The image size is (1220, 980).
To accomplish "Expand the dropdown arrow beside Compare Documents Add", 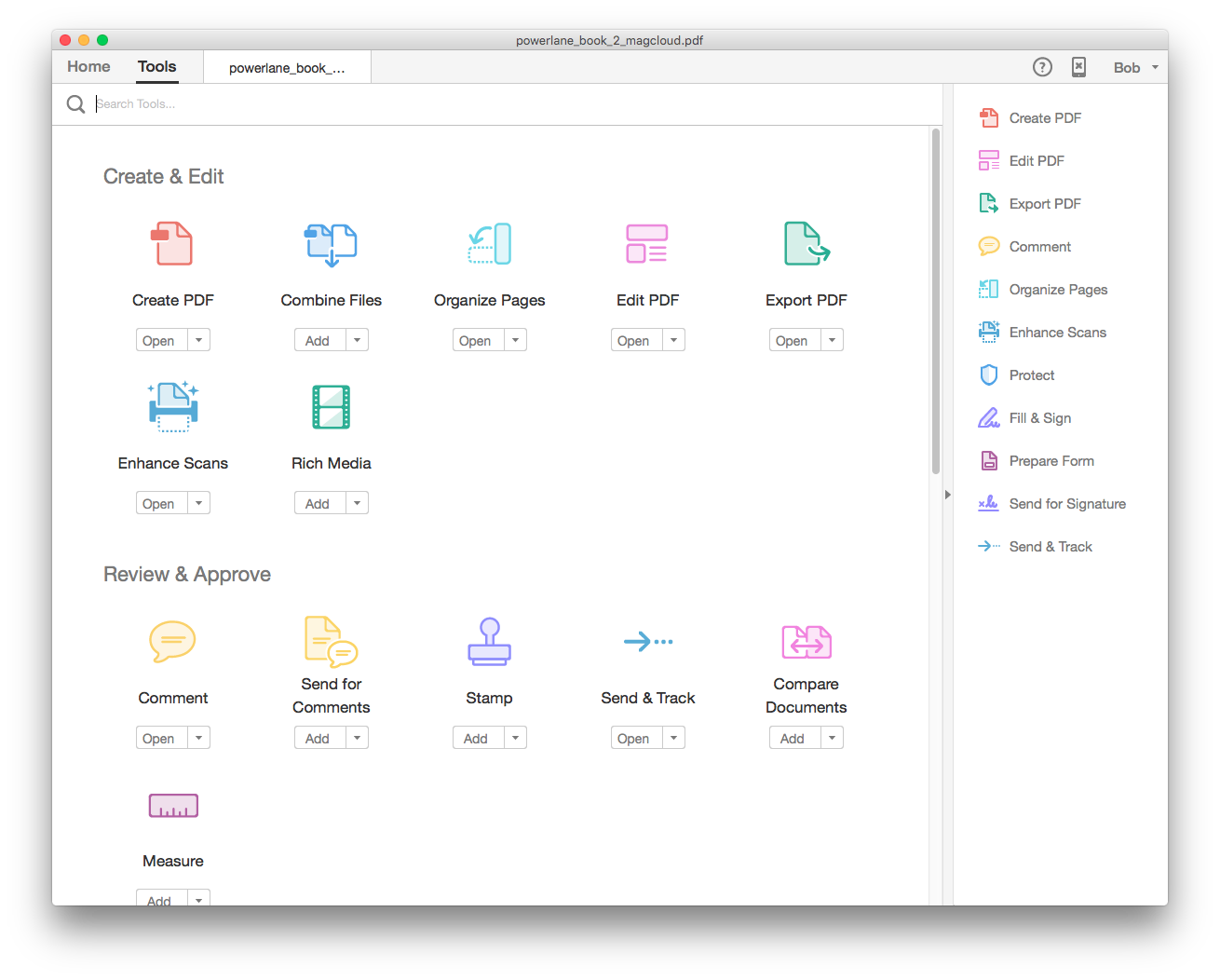I will tap(833, 738).
